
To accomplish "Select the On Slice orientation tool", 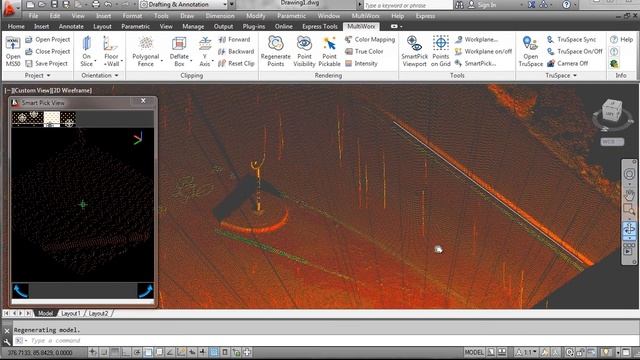I will (87, 51).
